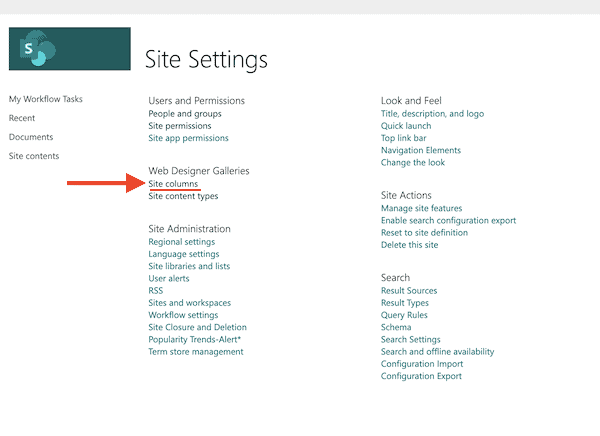
Task: Click the SharePoint site logo
Action: pos(70,49)
